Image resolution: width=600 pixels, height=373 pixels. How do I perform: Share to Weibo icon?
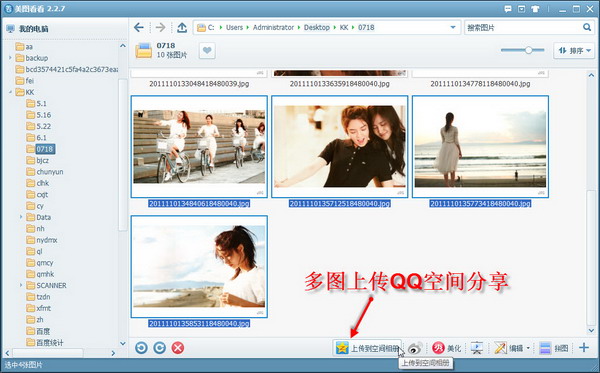[415, 348]
